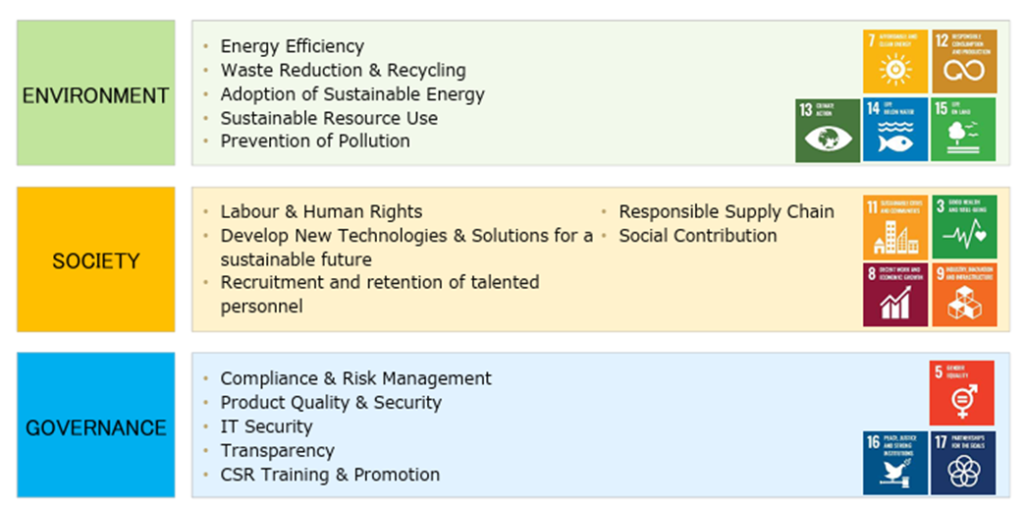Screen dimensions: 1024x509
Task: Click the SDG 5 Gender Equality icon
Action: tap(962, 393)
